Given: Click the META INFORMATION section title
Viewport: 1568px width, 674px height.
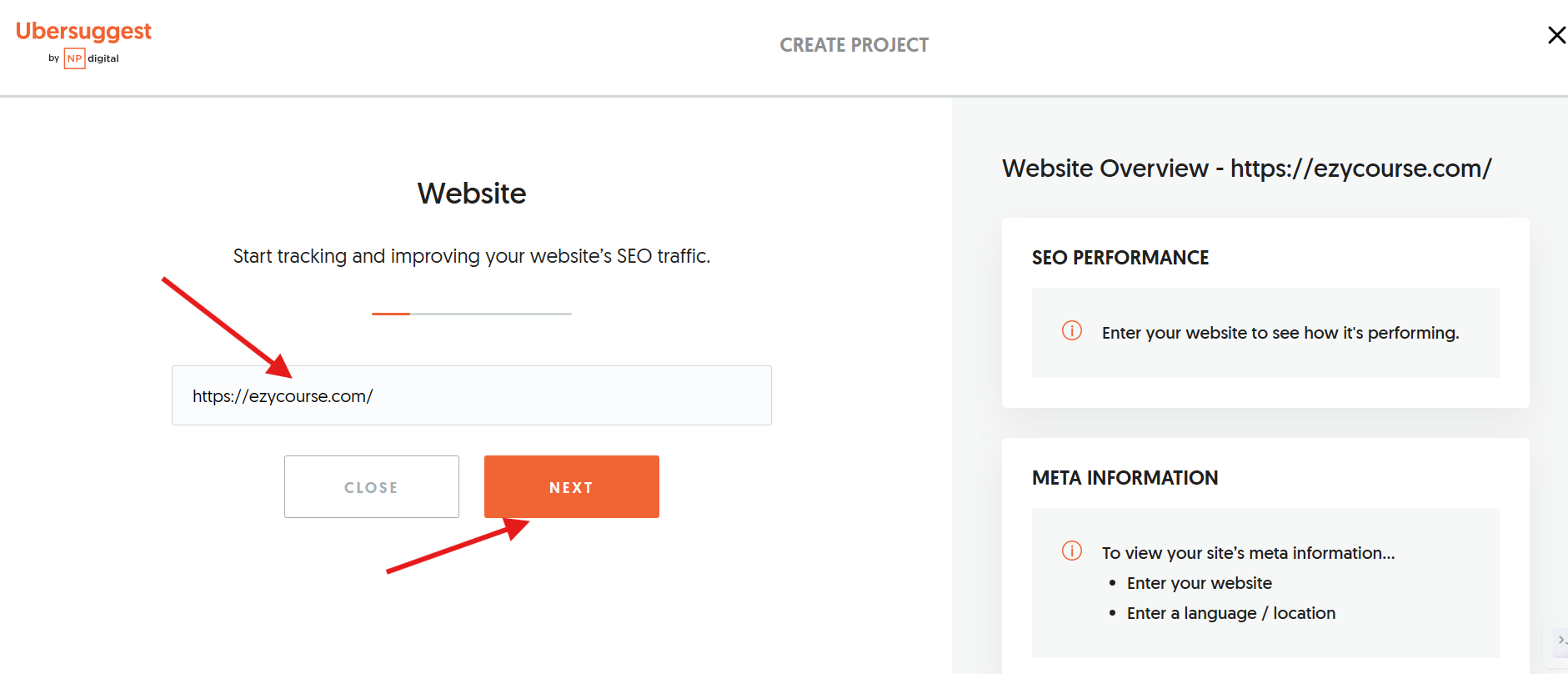Looking at the screenshot, I should 1125,478.
